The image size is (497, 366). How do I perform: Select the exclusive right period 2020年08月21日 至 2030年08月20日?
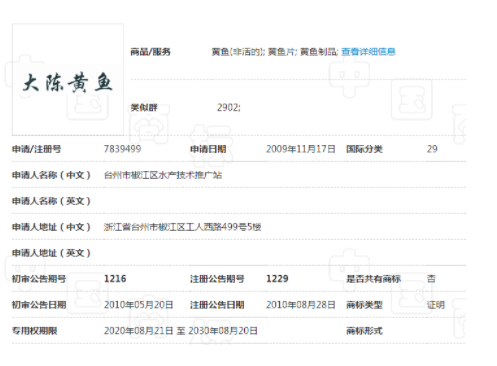point(181,331)
